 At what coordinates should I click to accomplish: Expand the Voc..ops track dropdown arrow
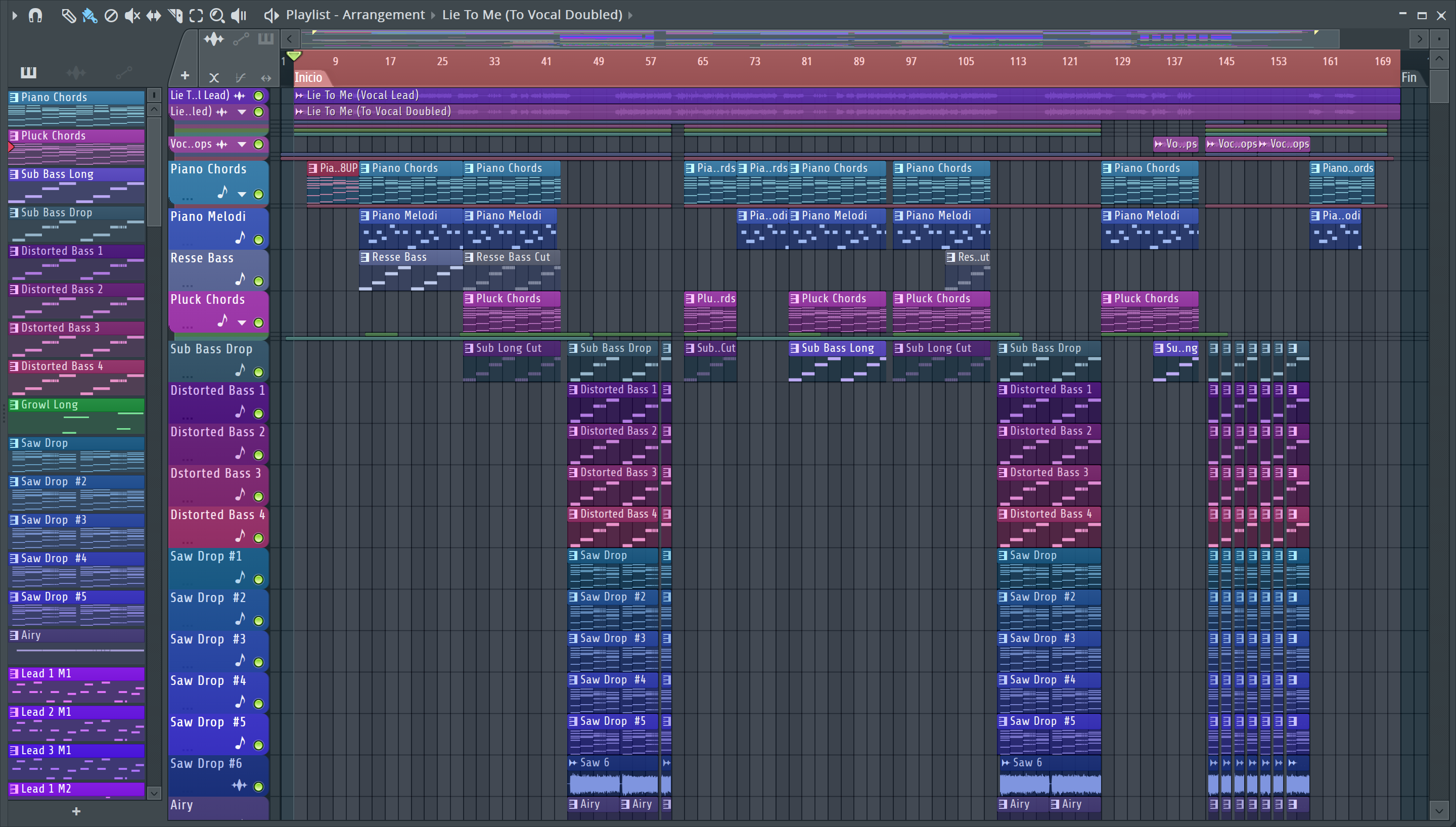242,145
